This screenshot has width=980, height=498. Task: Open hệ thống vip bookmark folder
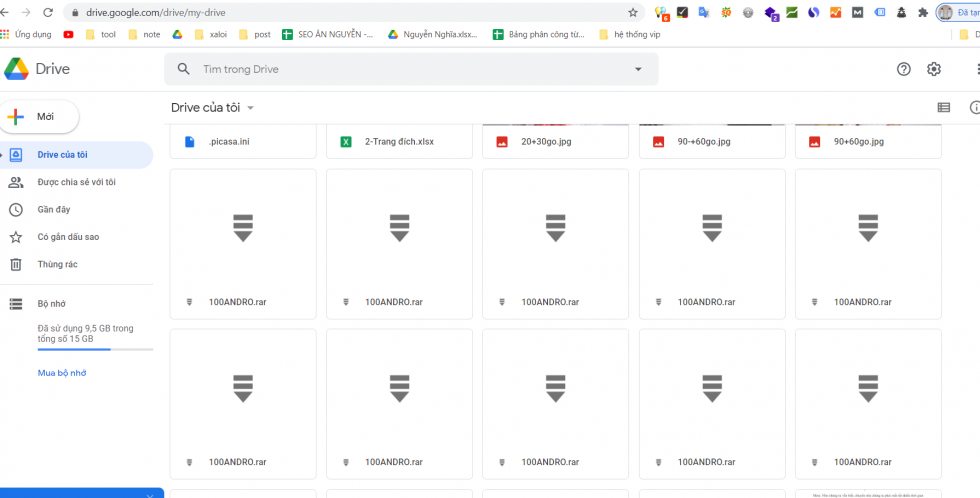pos(629,35)
